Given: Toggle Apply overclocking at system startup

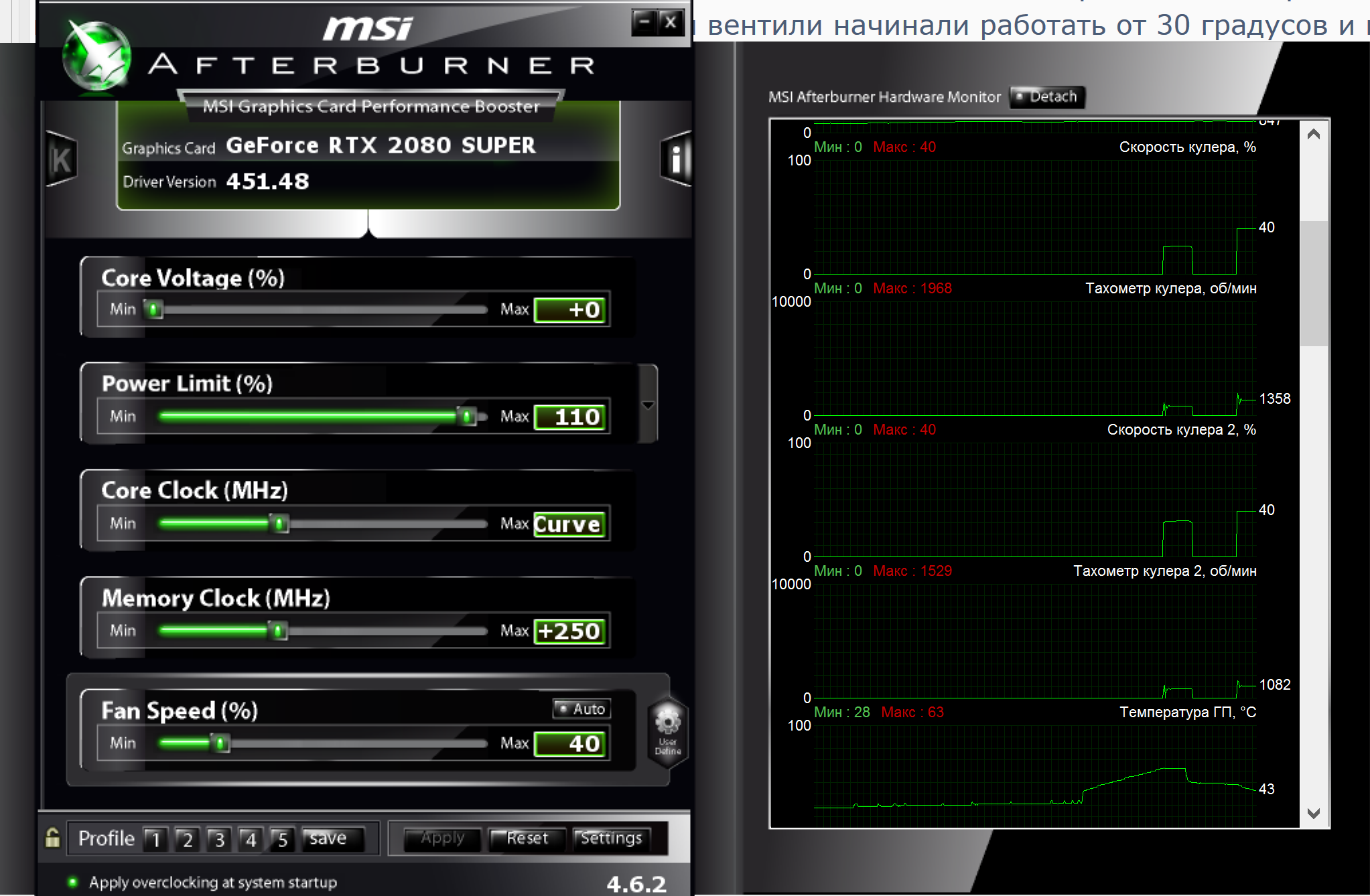Looking at the screenshot, I should pos(73,882).
